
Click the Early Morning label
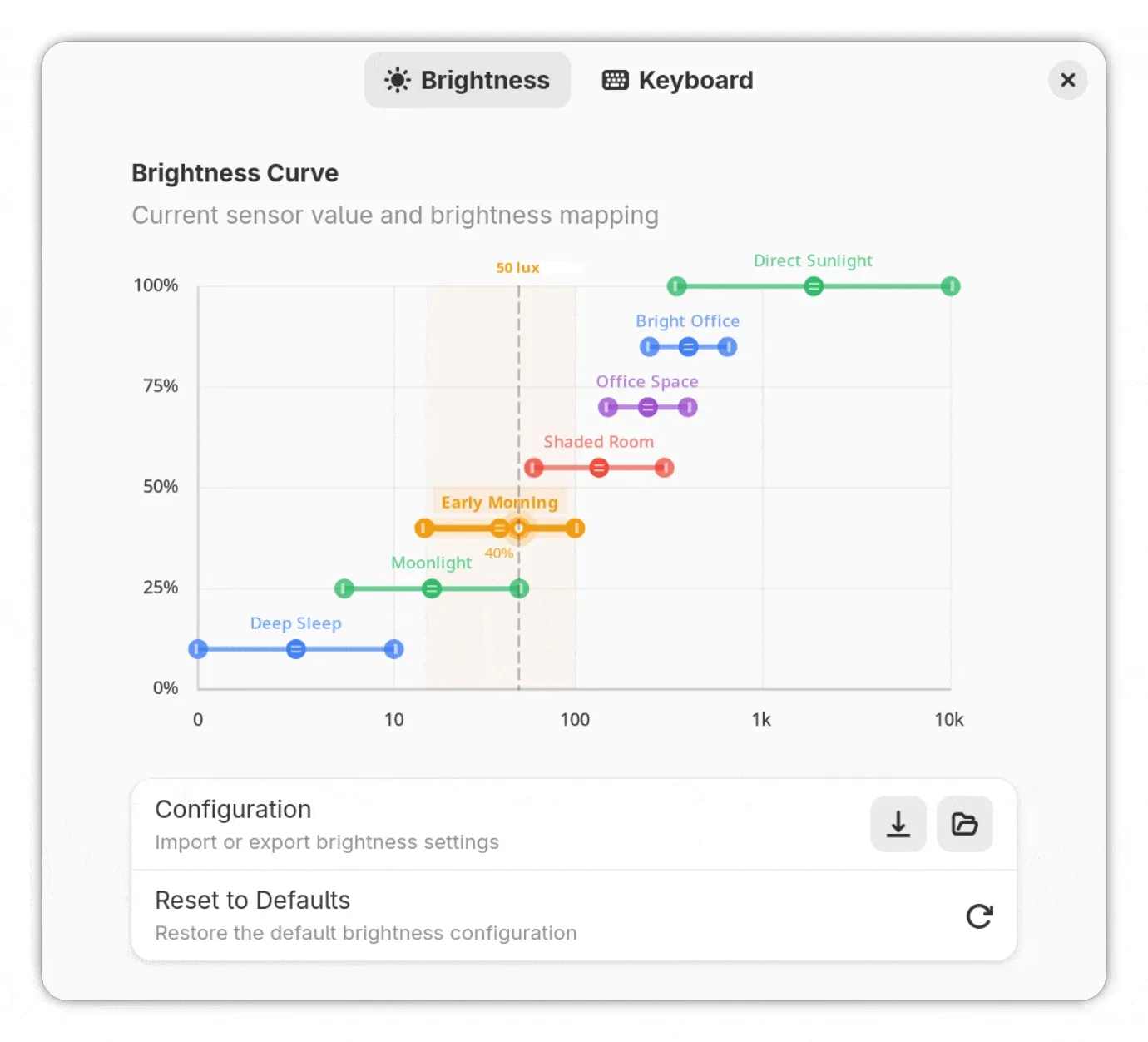[499, 502]
